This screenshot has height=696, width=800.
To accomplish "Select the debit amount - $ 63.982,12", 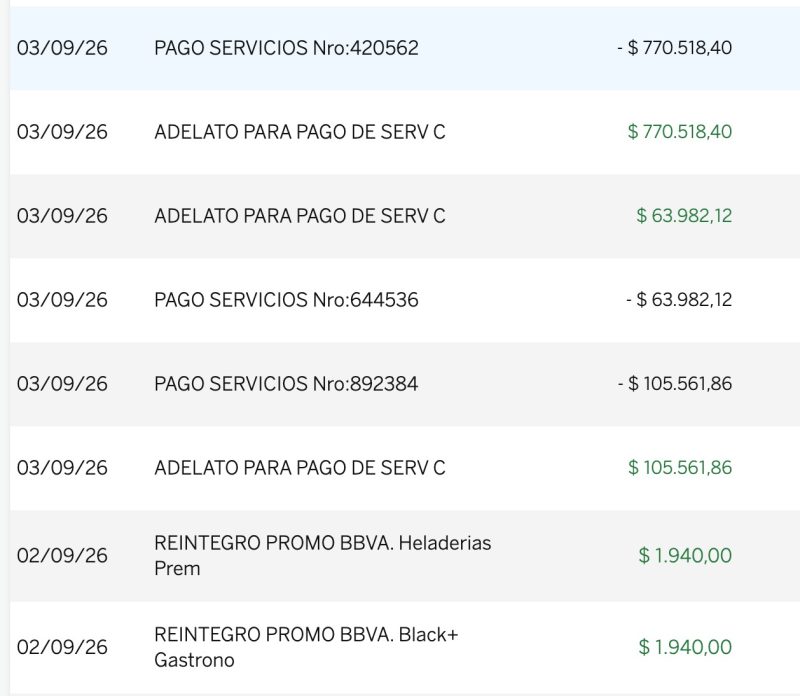I will coord(679,300).
